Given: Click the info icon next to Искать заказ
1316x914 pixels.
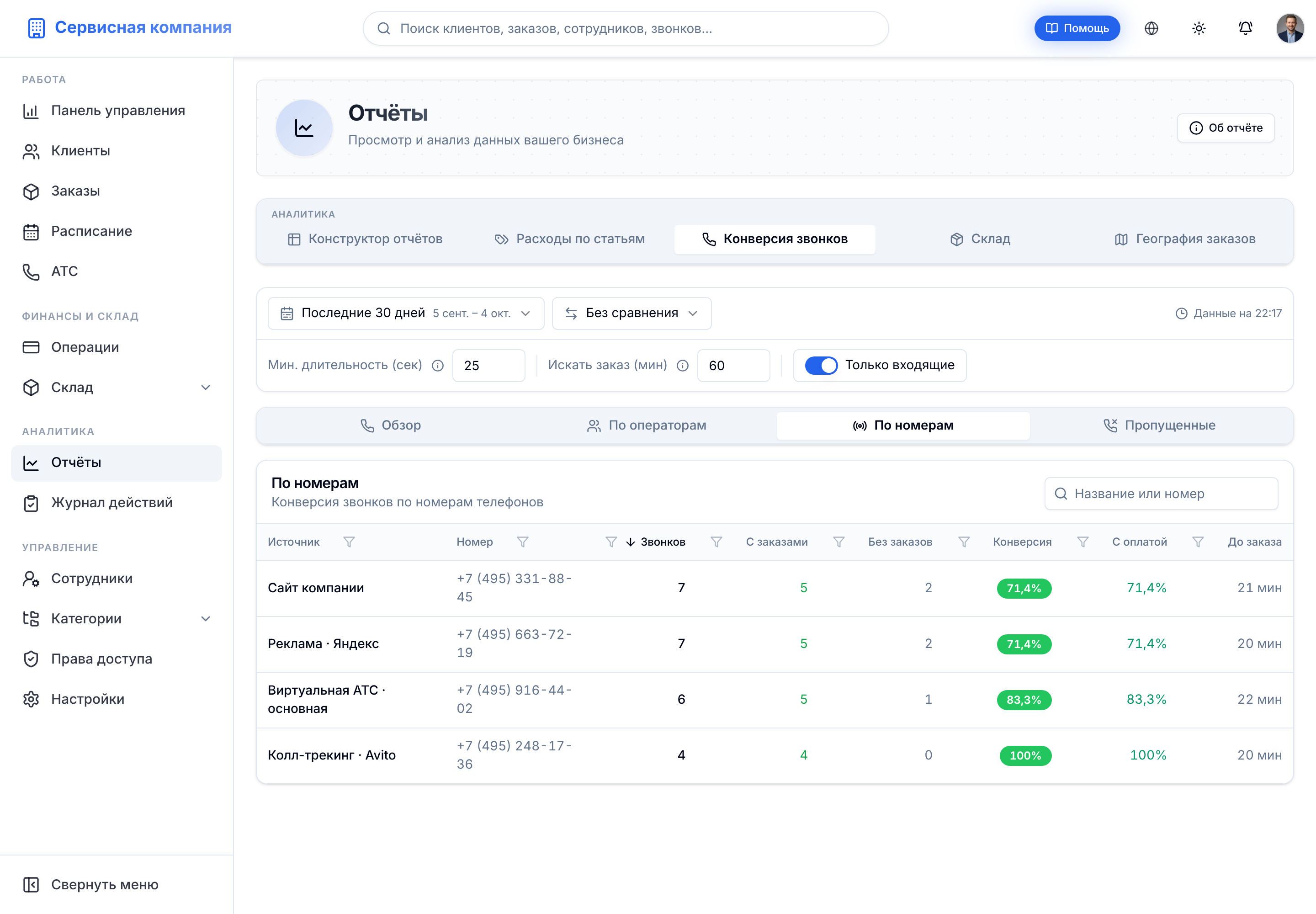Looking at the screenshot, I should pyautogui.click(x=682, y=365).
